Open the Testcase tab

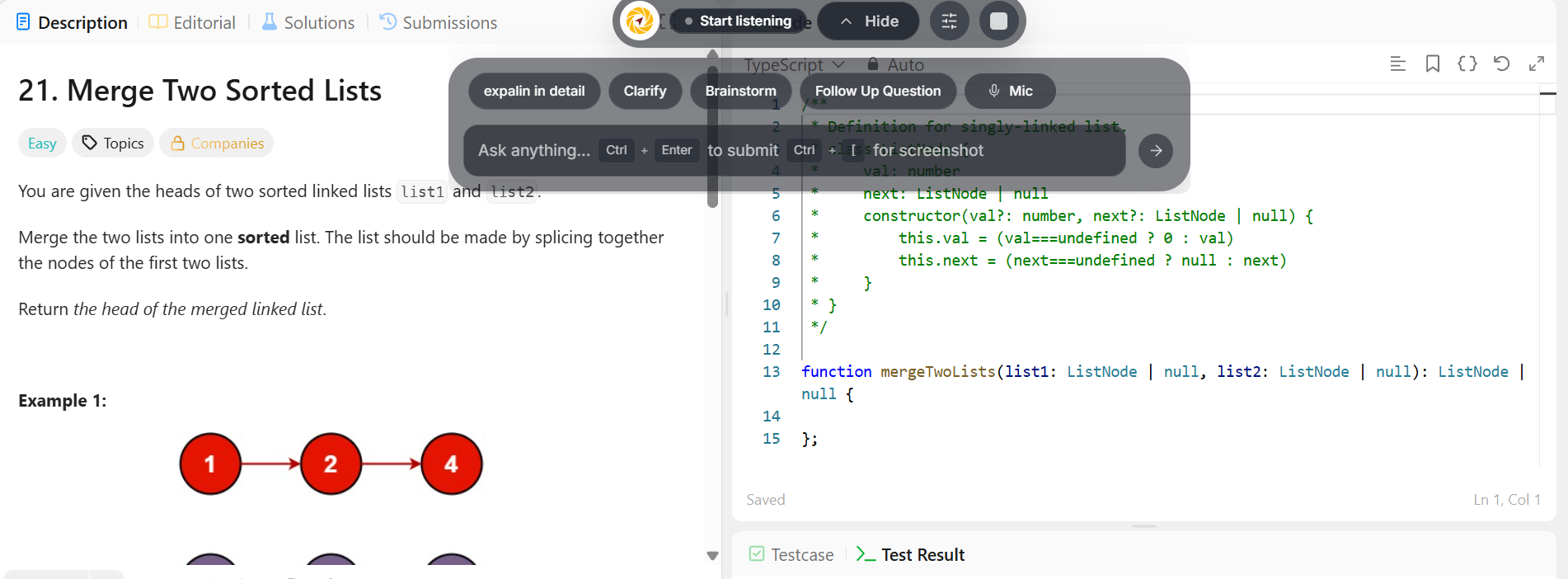tap(791, 554)
